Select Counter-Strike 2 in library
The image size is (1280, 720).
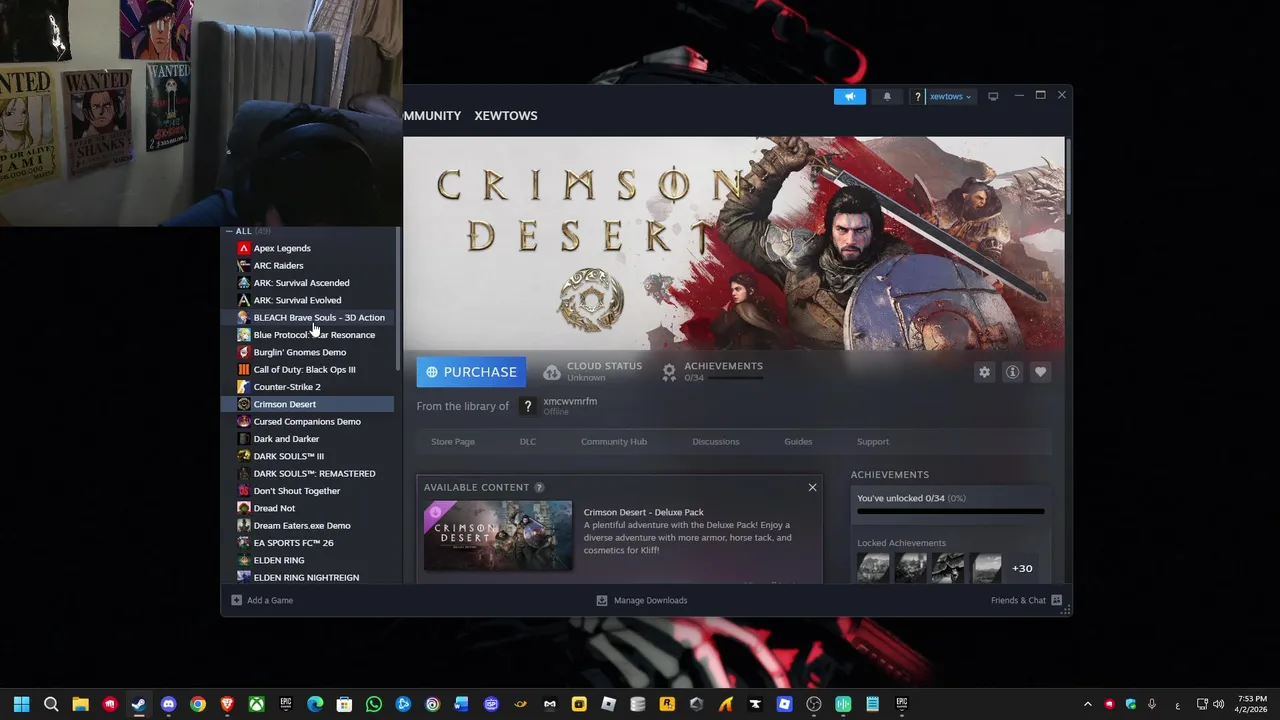(308, 387)
